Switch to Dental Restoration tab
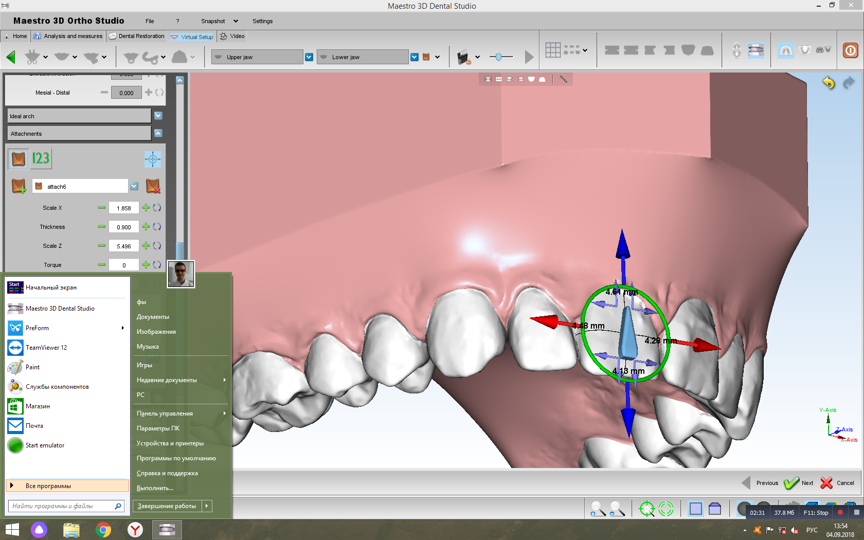 137,36
